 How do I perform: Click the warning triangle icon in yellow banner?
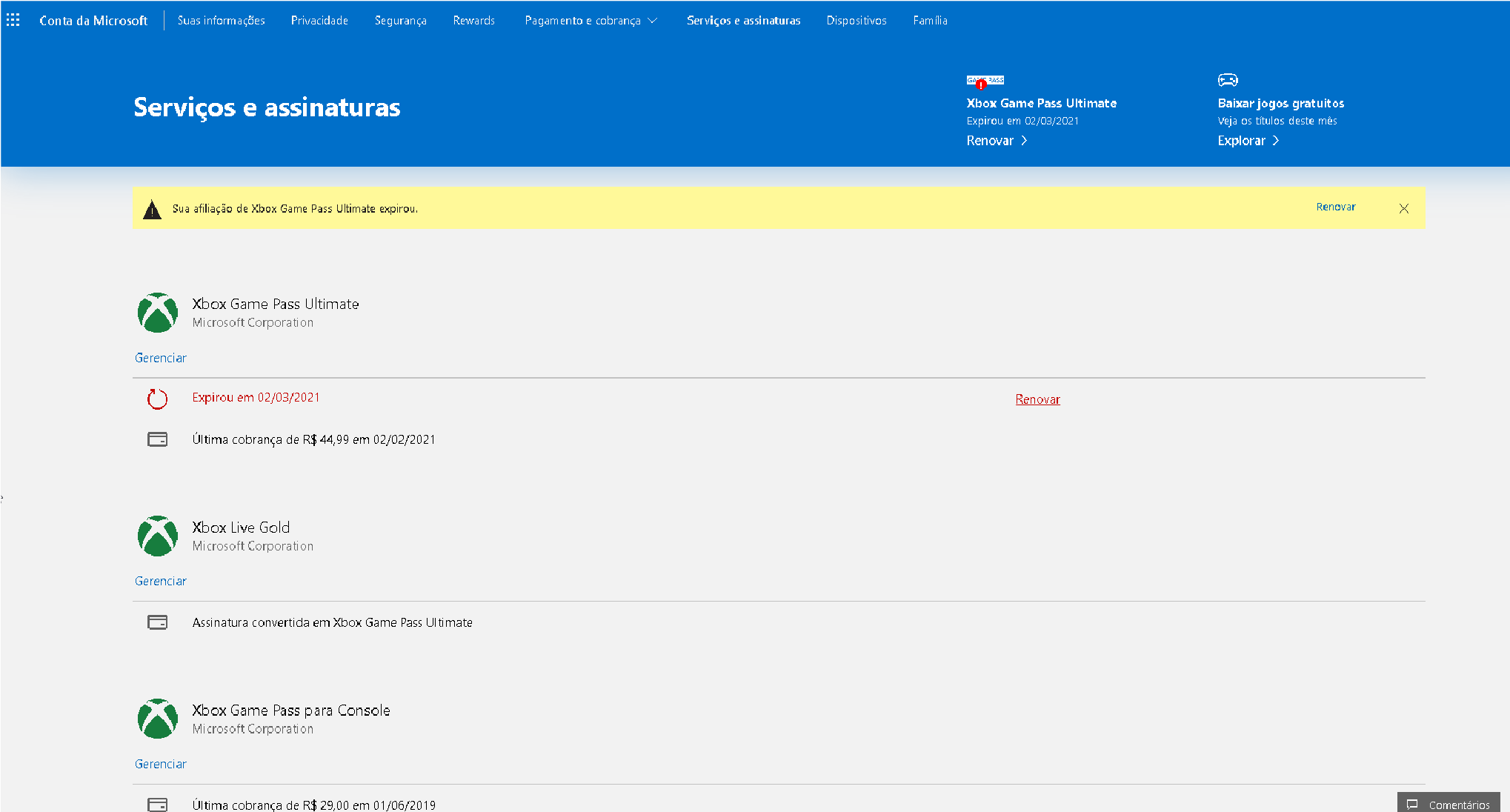(x=152, y=209)
